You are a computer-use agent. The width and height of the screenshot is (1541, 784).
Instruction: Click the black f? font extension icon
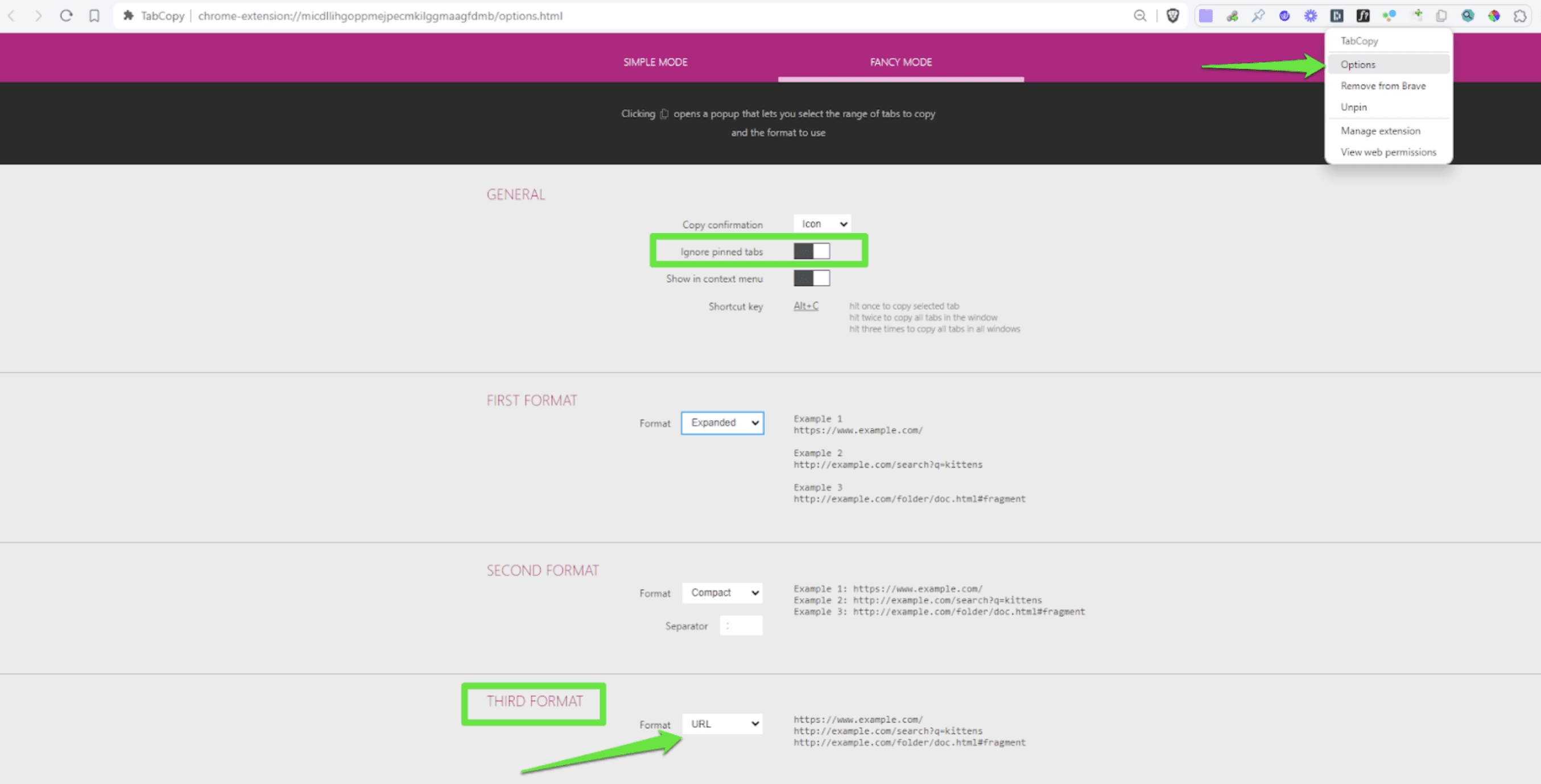[1364, 16]
